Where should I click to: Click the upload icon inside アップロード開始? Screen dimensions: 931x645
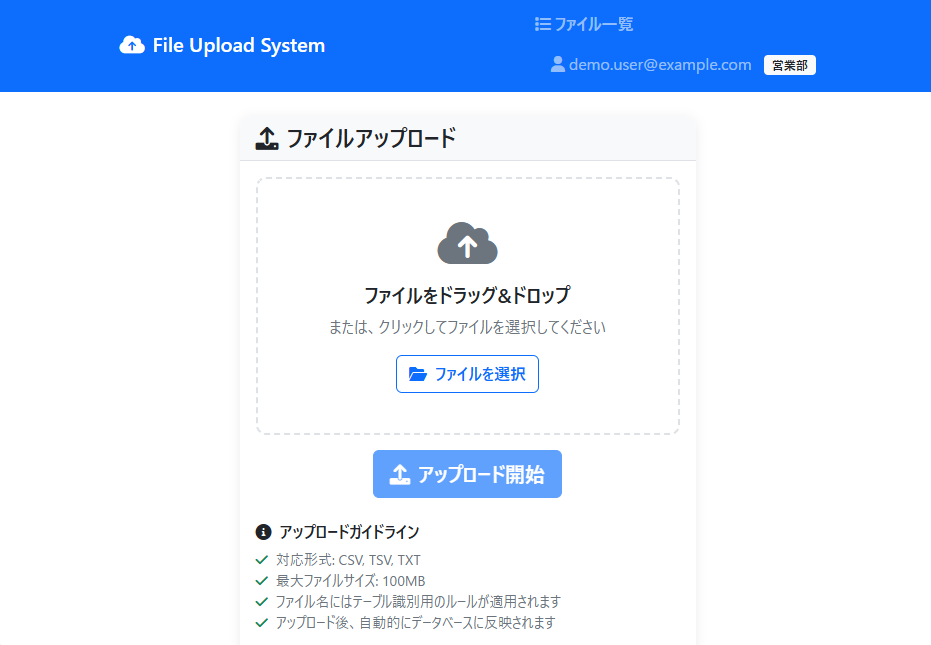(x=400, y=474)
